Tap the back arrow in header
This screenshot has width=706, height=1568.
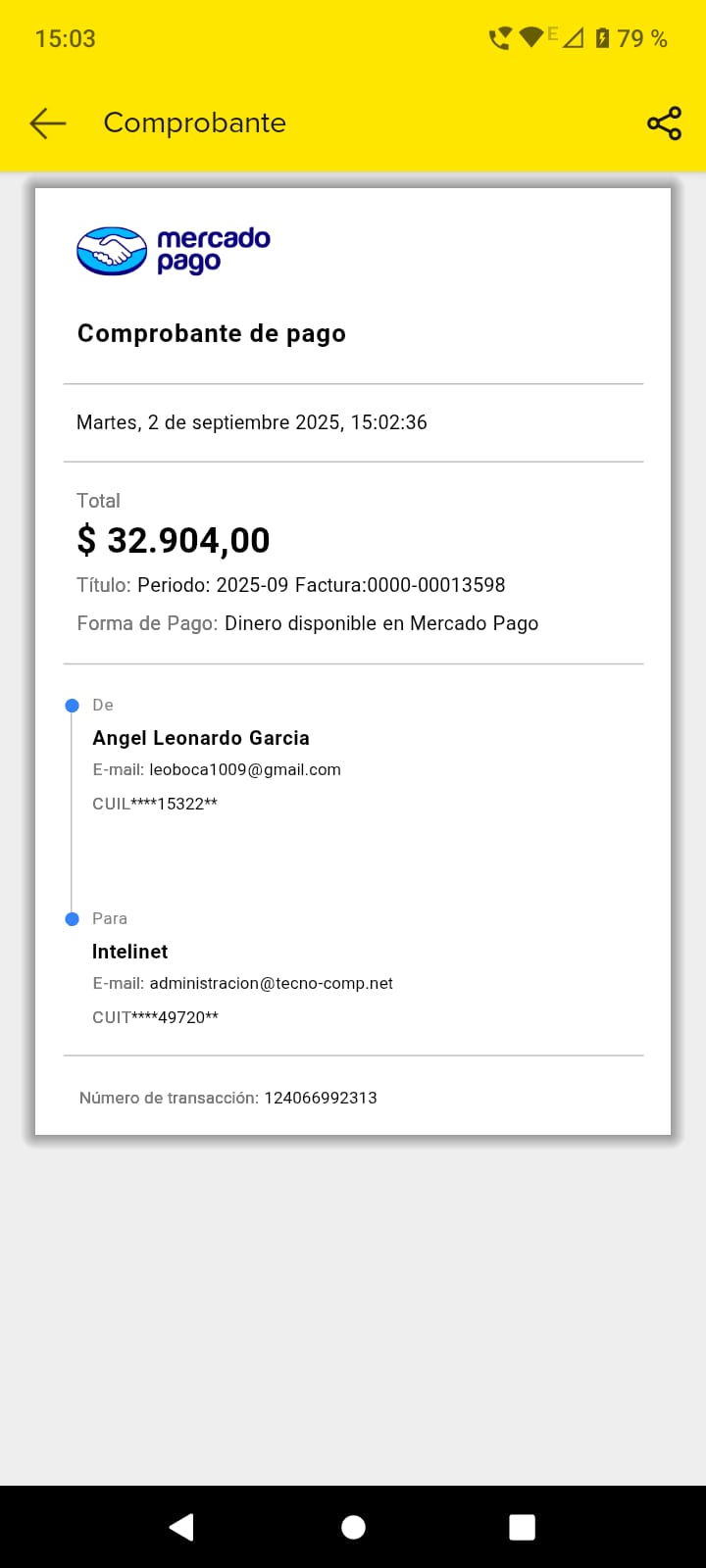[47, 123]
